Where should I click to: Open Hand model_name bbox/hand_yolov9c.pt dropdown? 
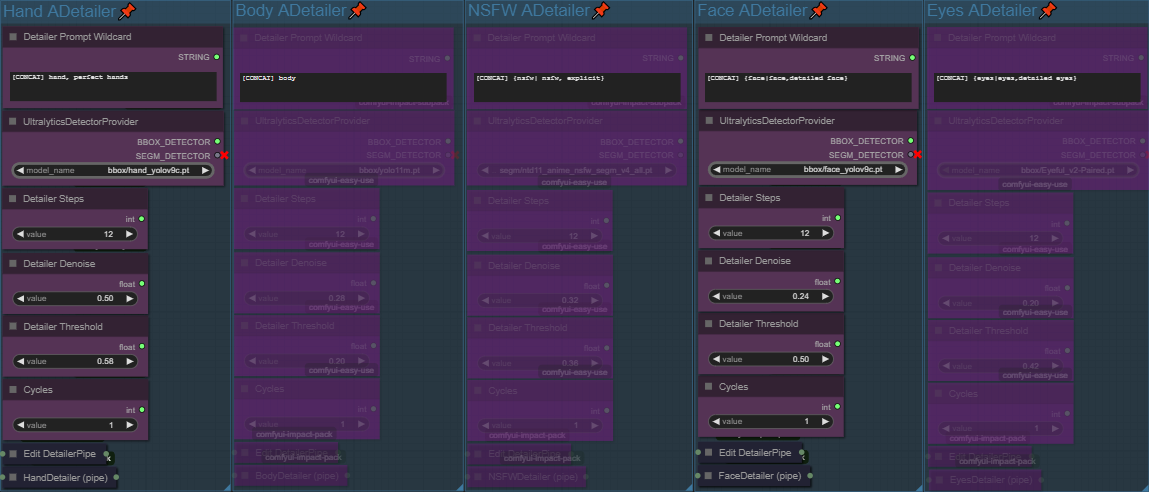point(113,170)
